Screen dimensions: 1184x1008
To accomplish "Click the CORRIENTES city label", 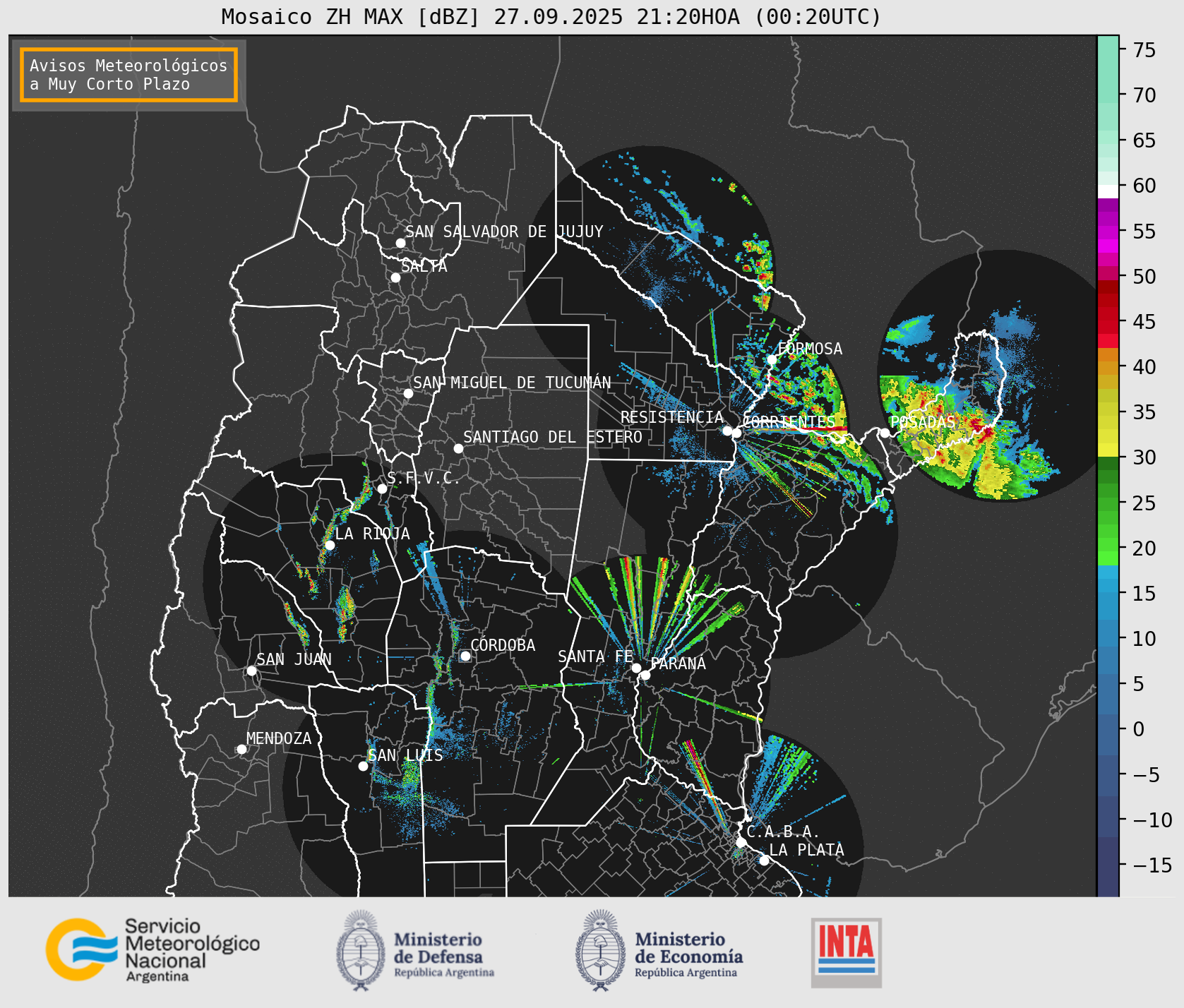I will click(x=789, y=422).
